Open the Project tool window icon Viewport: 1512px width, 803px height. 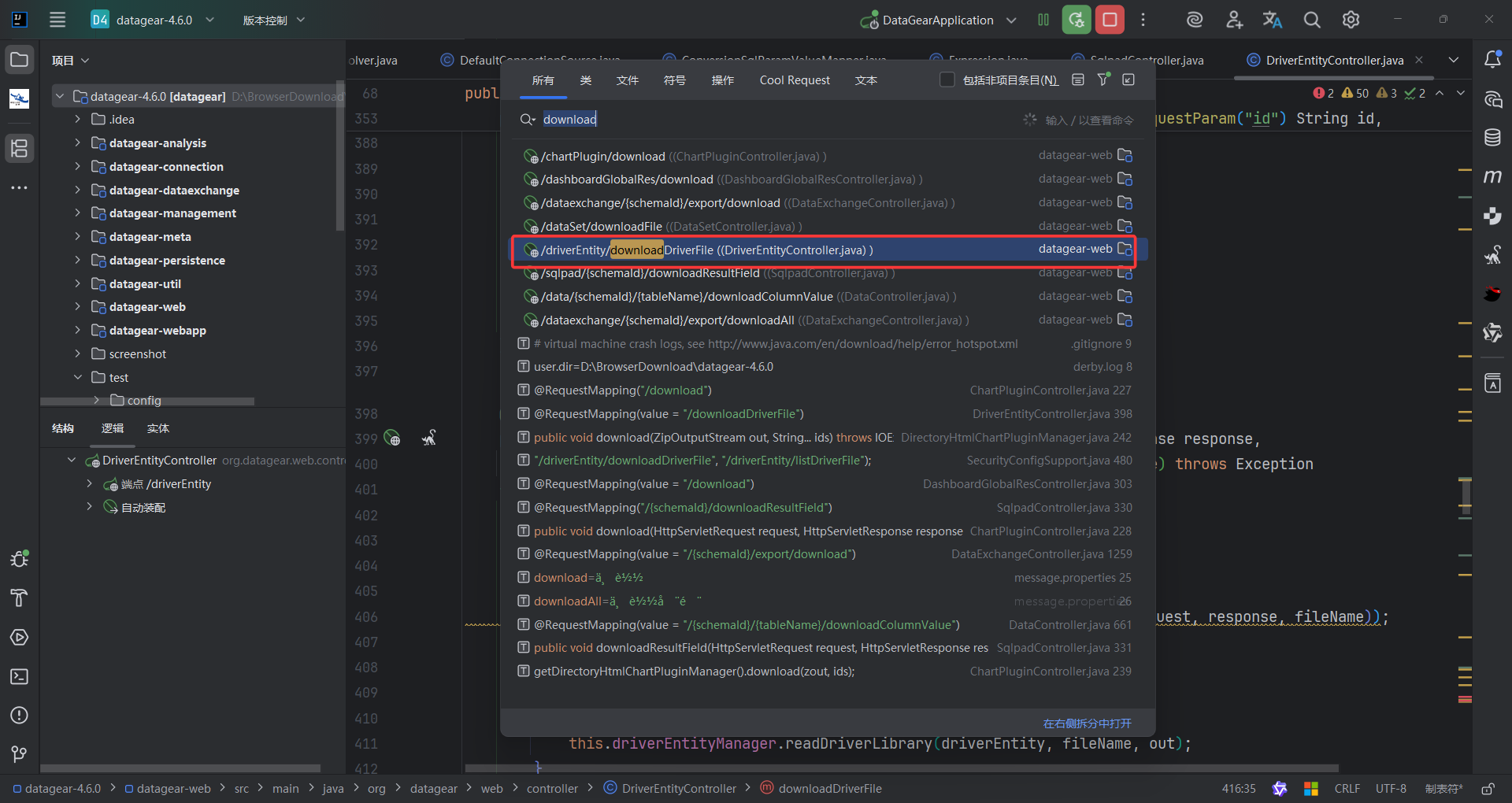pos(20,60)
